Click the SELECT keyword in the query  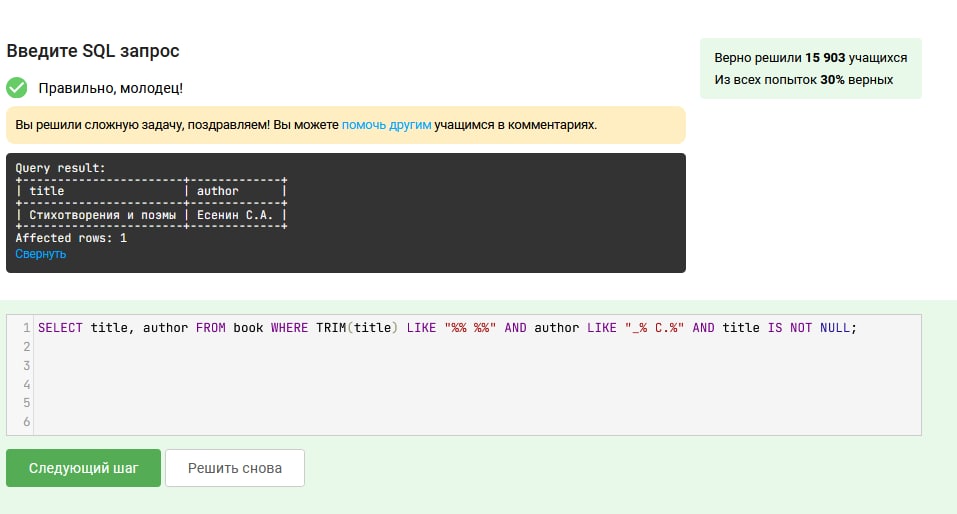pyautogui.click(x=60, y=328)
